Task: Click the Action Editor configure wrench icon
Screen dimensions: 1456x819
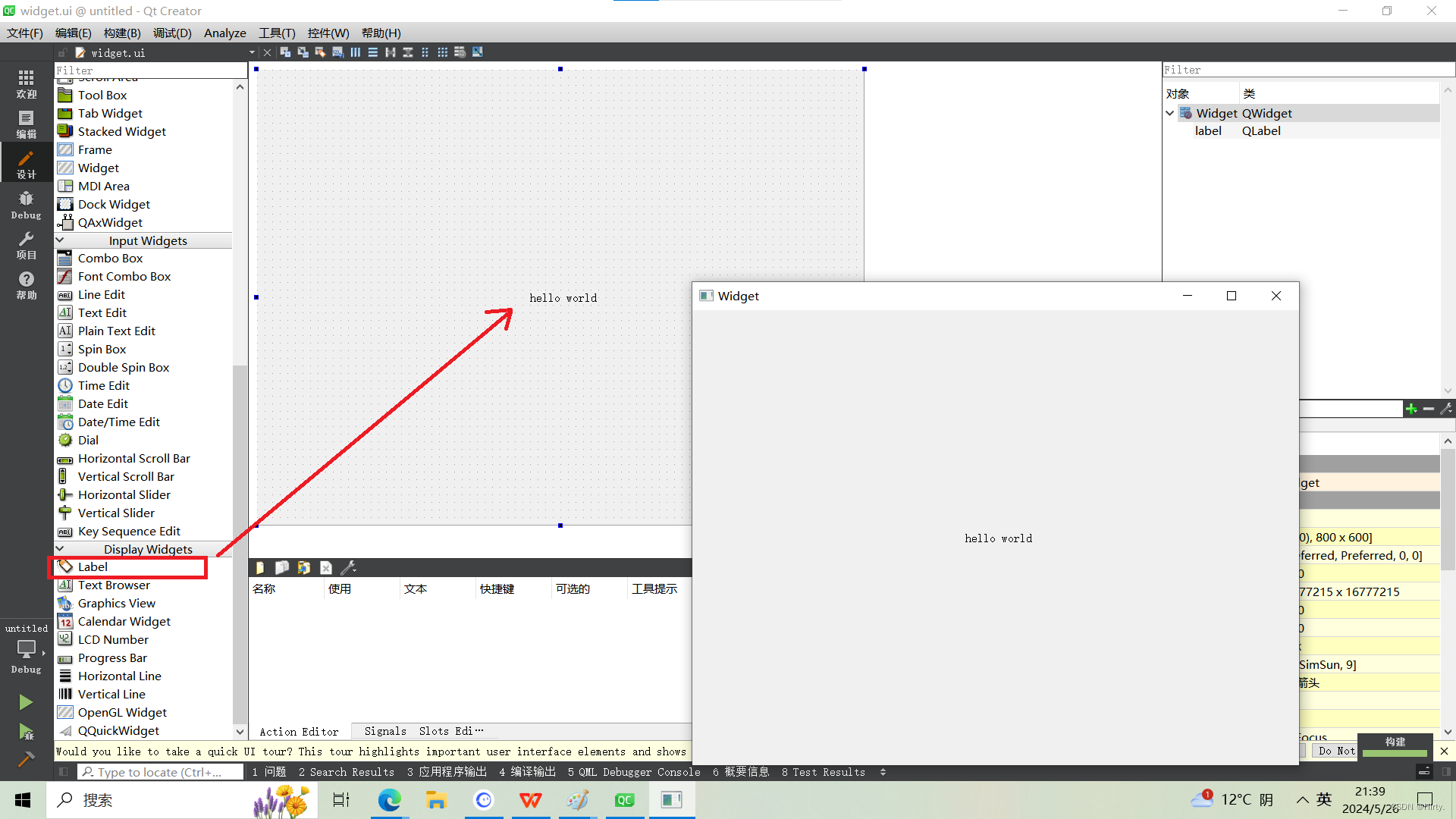Action: coord(349,567)
